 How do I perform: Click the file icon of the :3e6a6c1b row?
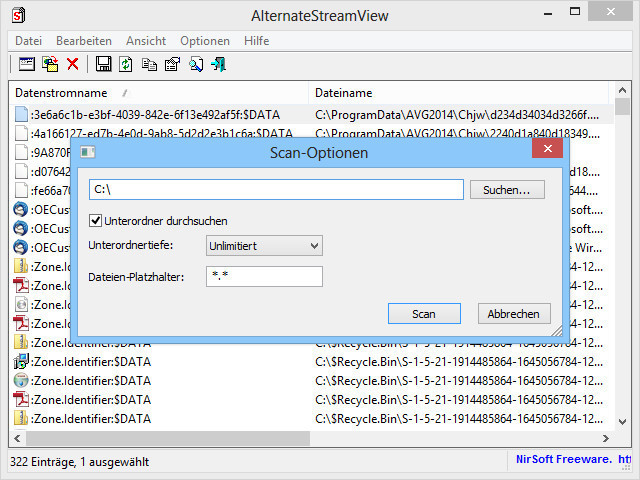21,115
